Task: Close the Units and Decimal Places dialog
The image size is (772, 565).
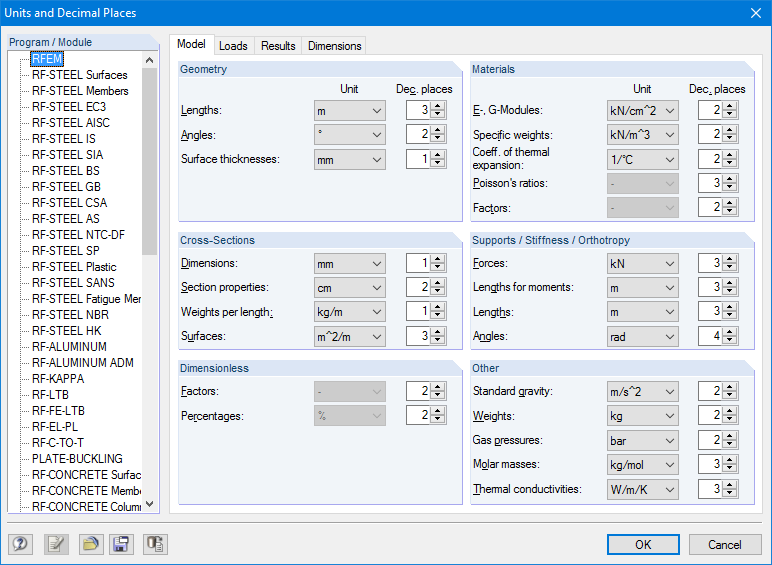Action: tap(753, 13)
